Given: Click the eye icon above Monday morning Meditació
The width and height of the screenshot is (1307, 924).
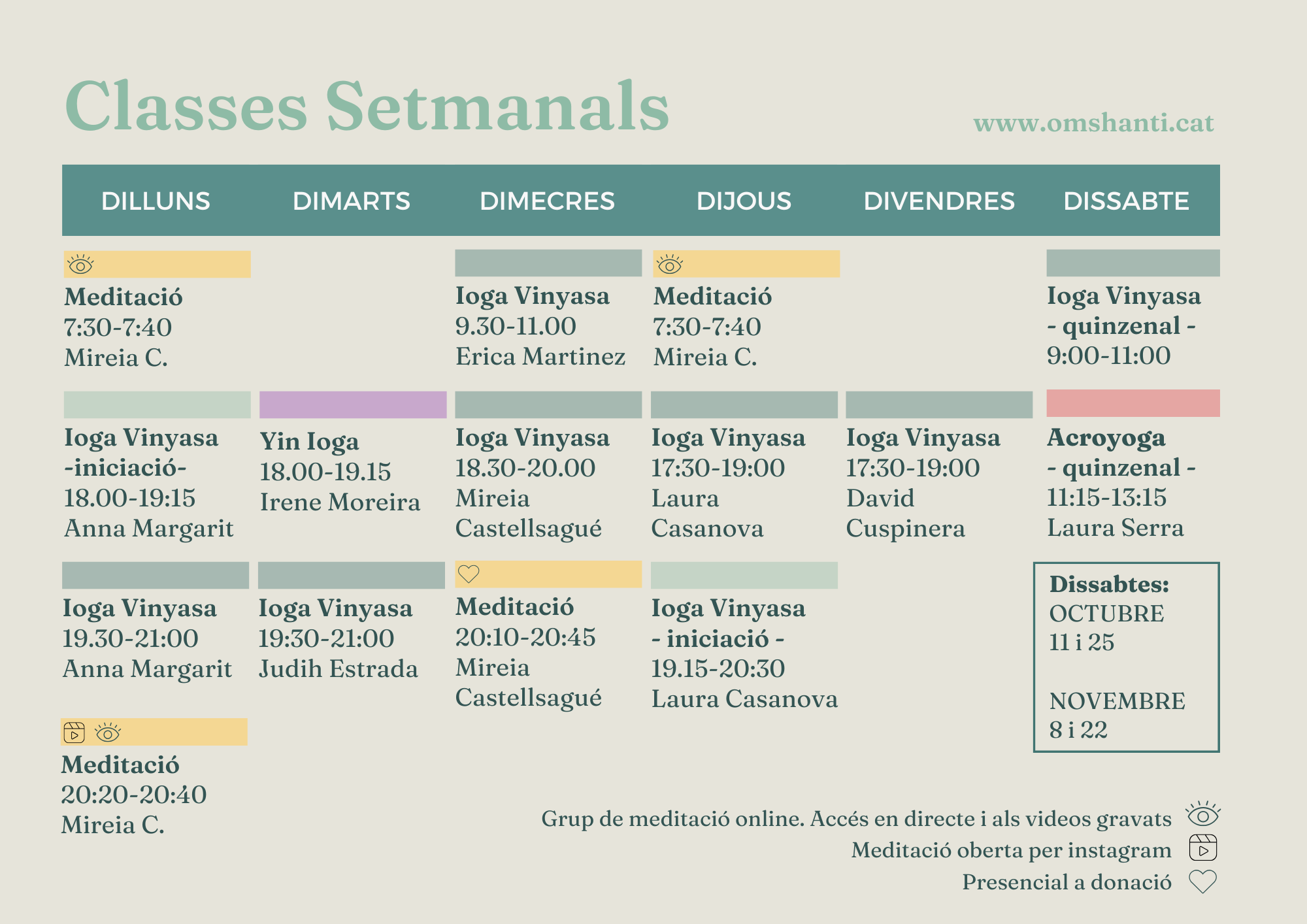Looking at the screenshot, I should pyautogui.click(x=80, y=265).
